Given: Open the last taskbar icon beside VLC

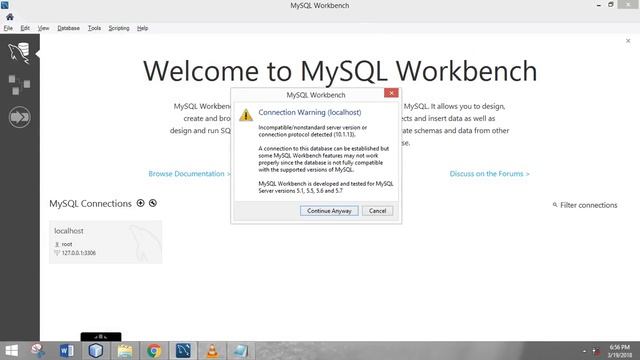Looking at the screenshot, I should click(241, 351).
